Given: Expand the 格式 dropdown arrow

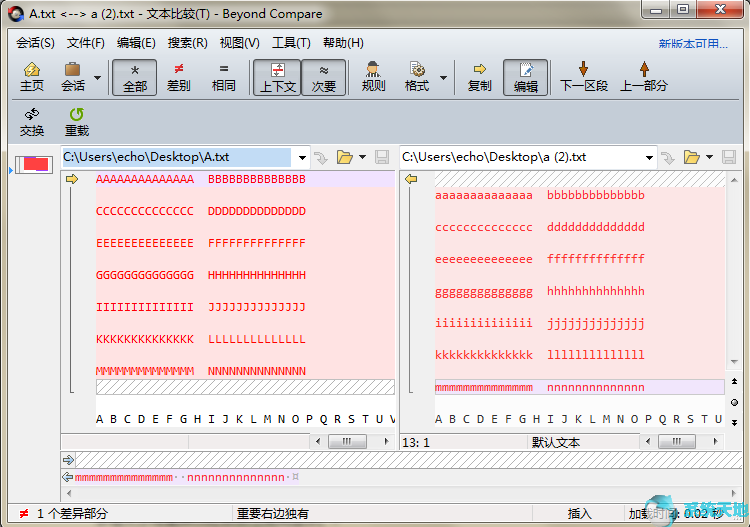Looking at the screenshot, I should [443, 77].
